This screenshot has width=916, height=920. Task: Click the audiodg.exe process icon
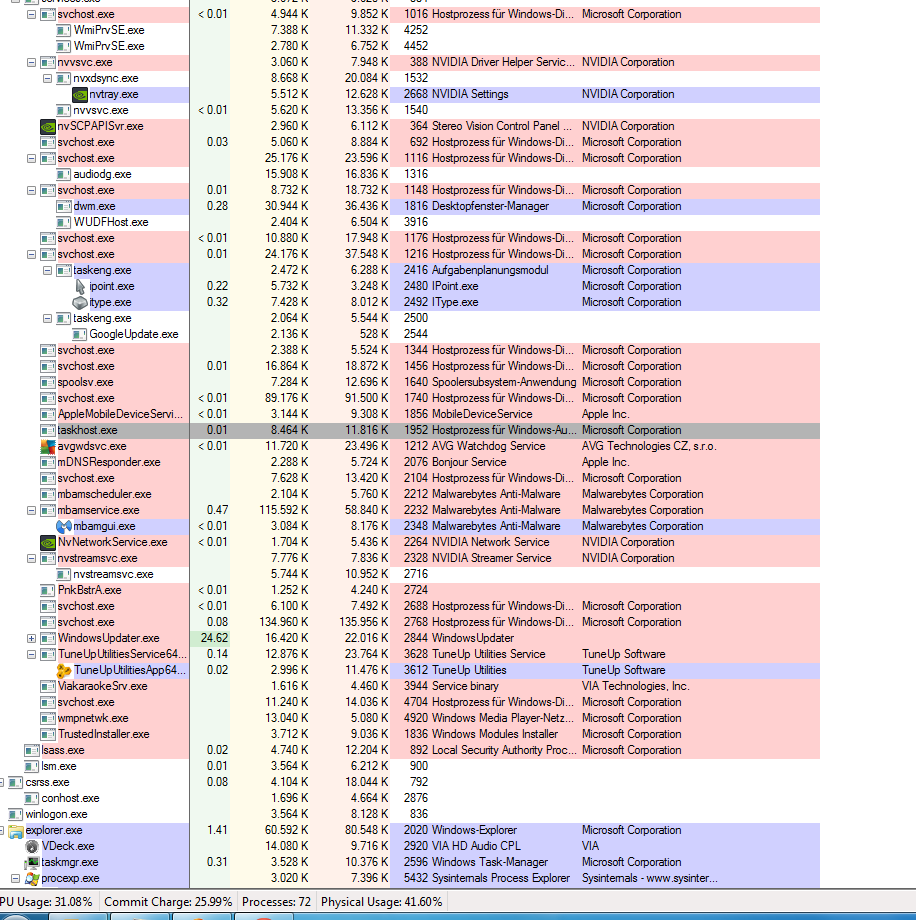63,174
